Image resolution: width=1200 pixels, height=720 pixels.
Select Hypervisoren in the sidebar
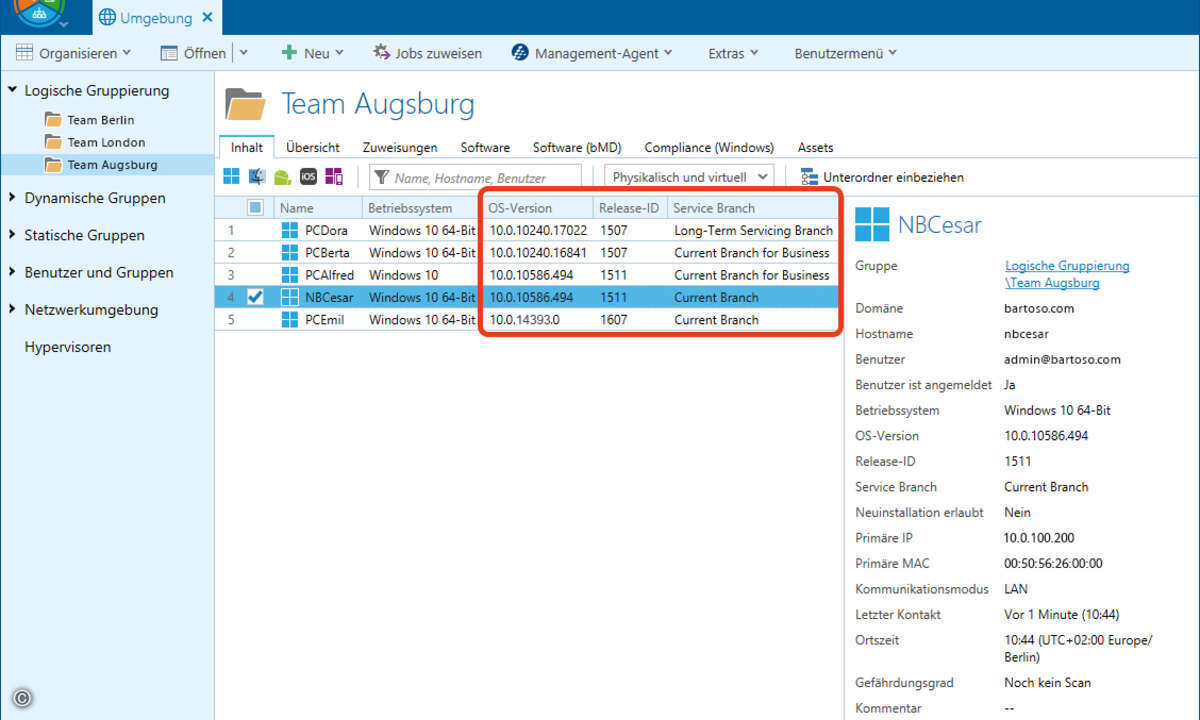coord(67,347)
